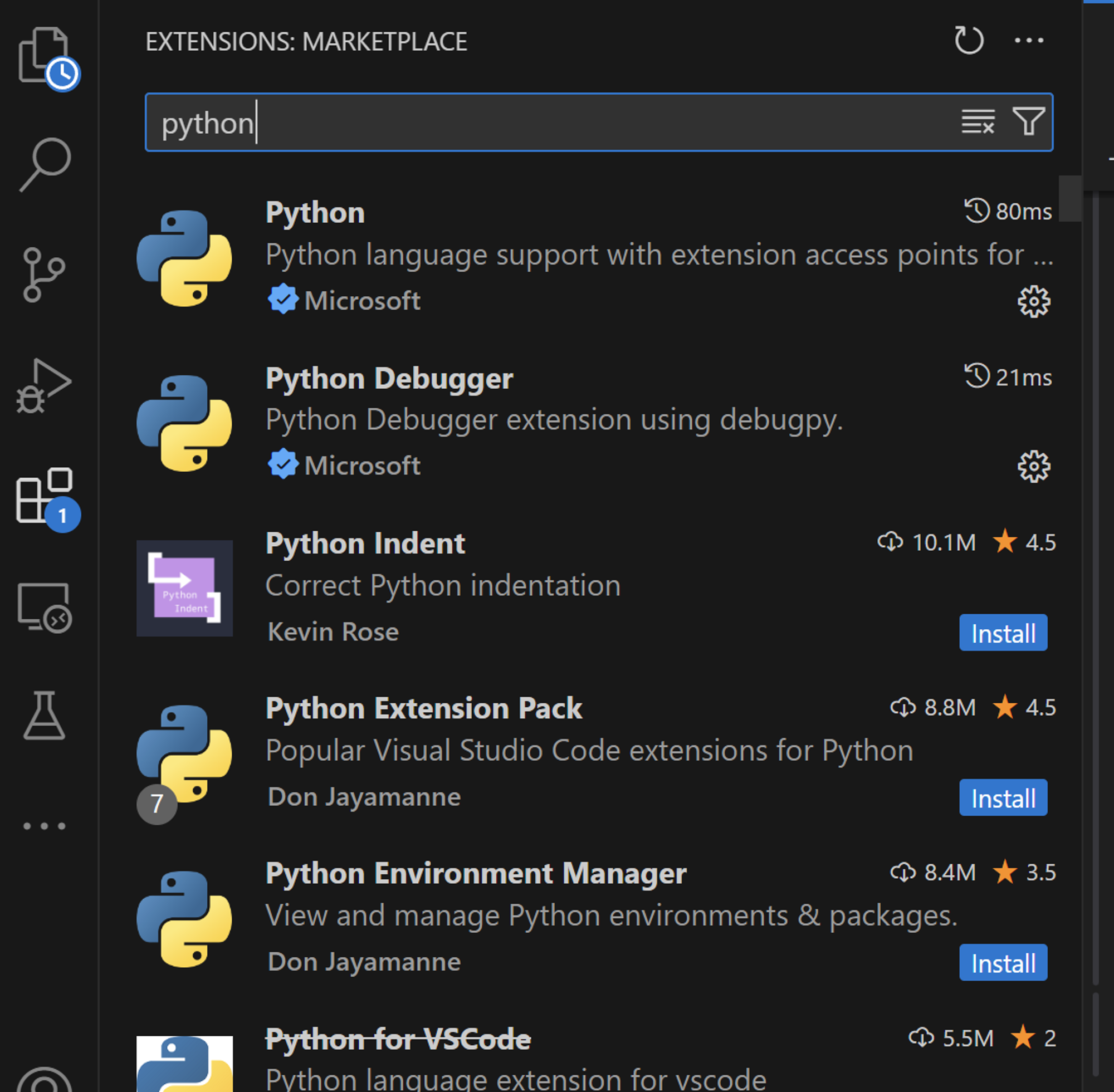
Task: Expand additional views ellipsis in activity bar
Action: pos(44,826)
